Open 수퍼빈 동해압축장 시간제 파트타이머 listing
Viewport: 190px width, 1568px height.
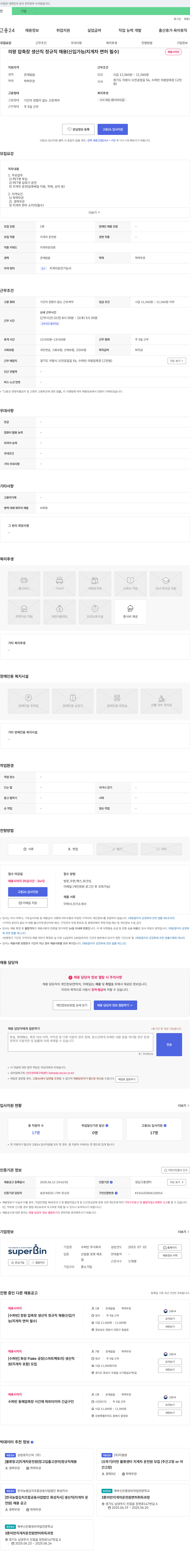tap(41, 1401)
